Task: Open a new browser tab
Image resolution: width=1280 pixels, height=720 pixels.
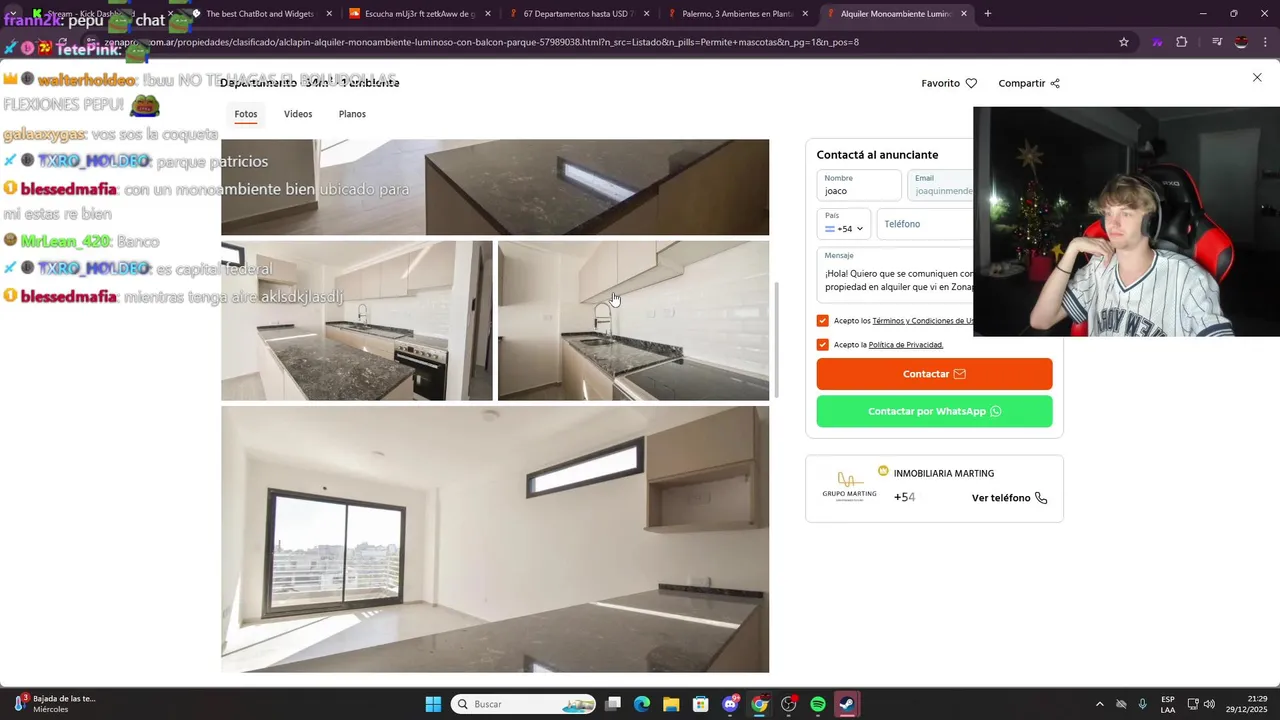Action: [x=988, y=14]
